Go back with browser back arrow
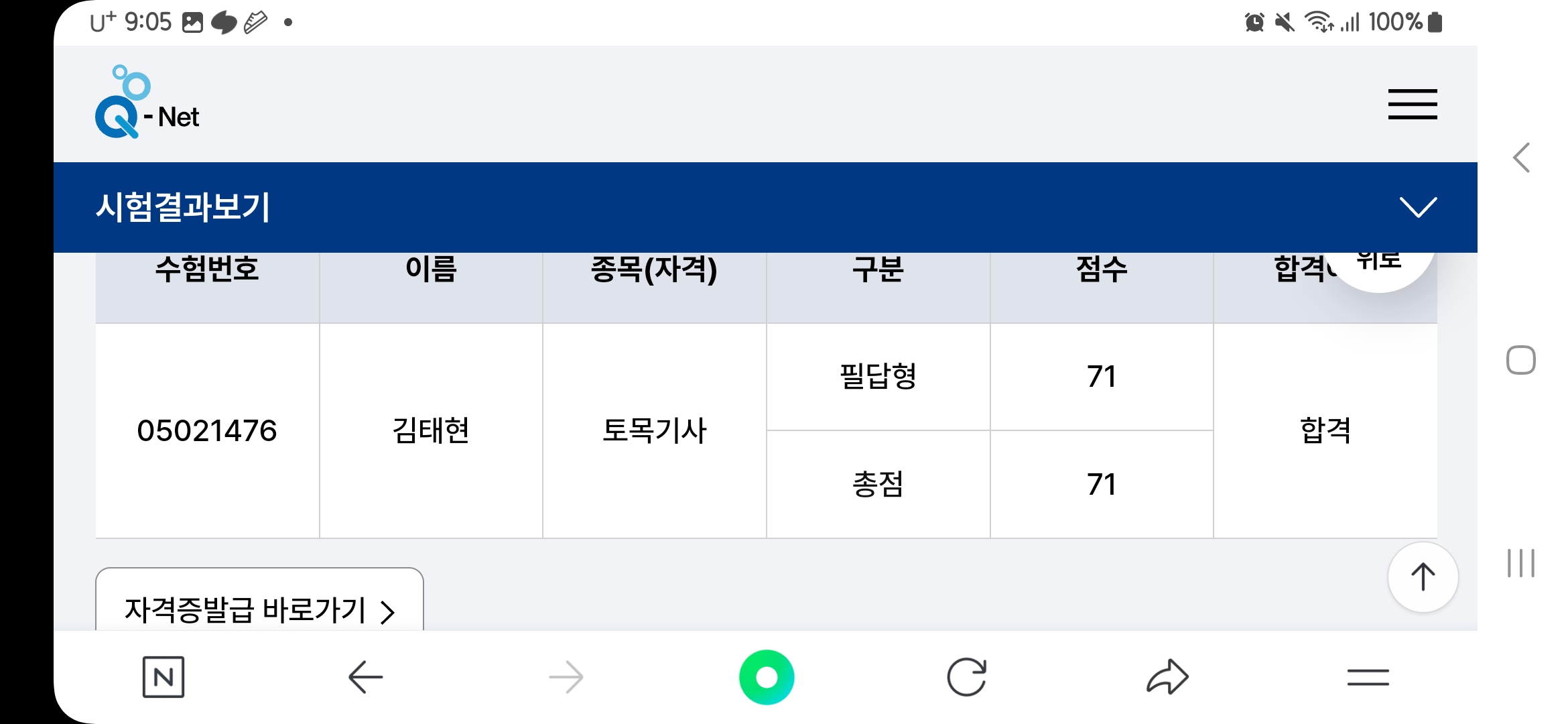The height and width of the screenshot is (724, 1568). click(365, 677)
